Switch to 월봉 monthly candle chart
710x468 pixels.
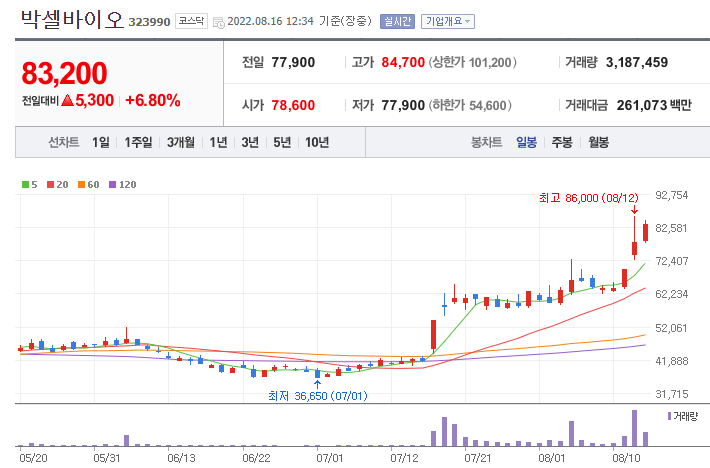598,142
